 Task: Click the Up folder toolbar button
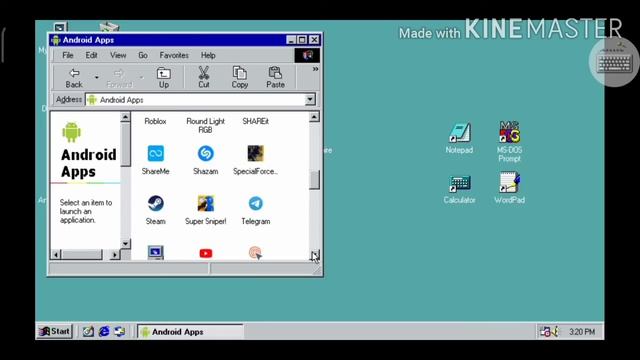pyautogui.click(x=164, y=78)
